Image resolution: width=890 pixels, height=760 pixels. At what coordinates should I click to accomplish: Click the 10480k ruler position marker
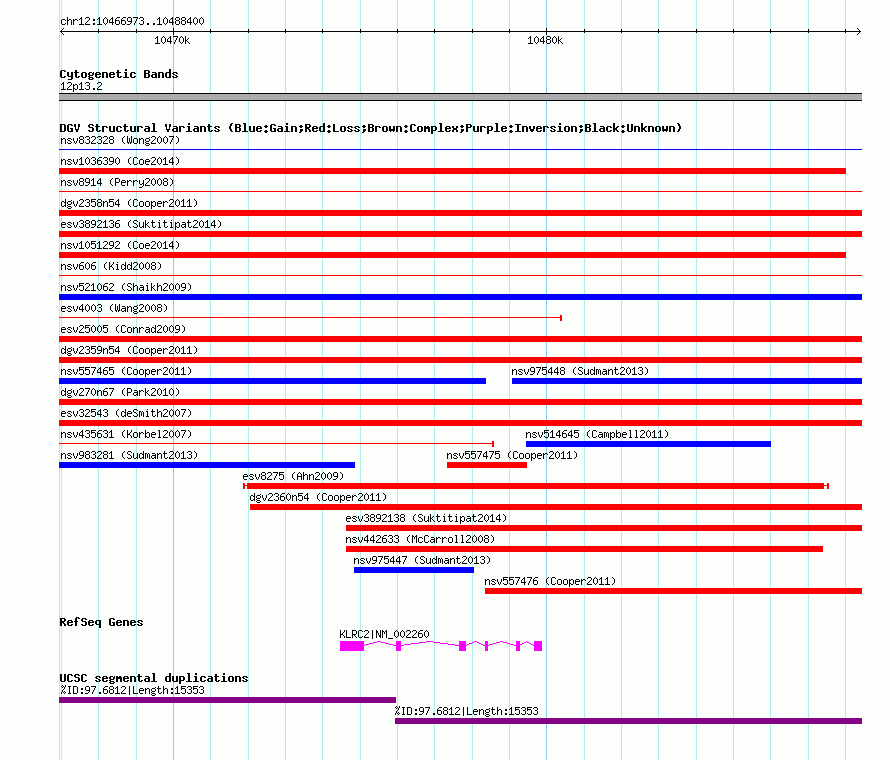pyautogui.click(x=545, y=40)
